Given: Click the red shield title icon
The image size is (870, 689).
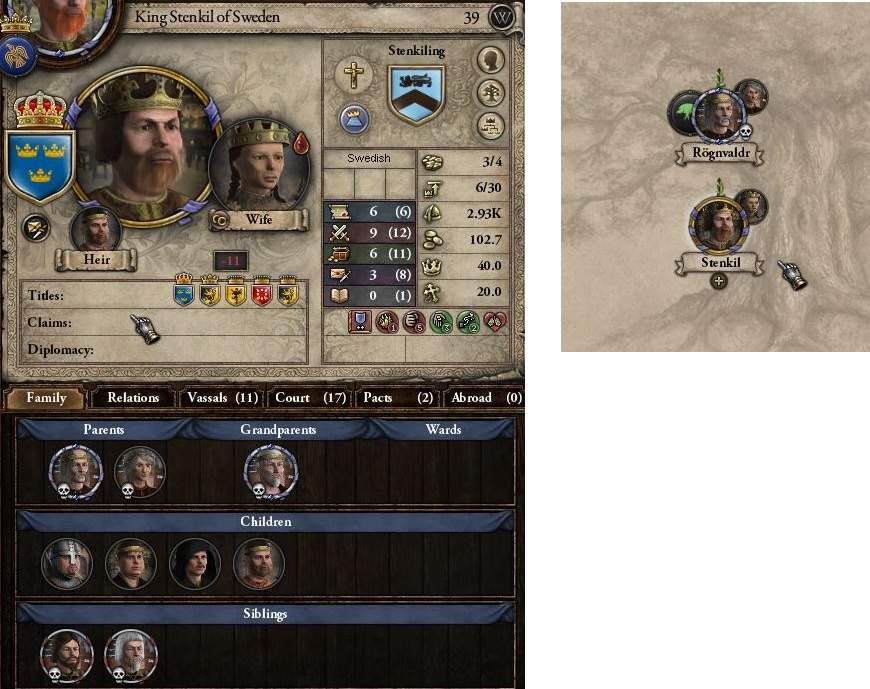Looking at the screenshot, I should pyautogui.click(x=261, y=291).
